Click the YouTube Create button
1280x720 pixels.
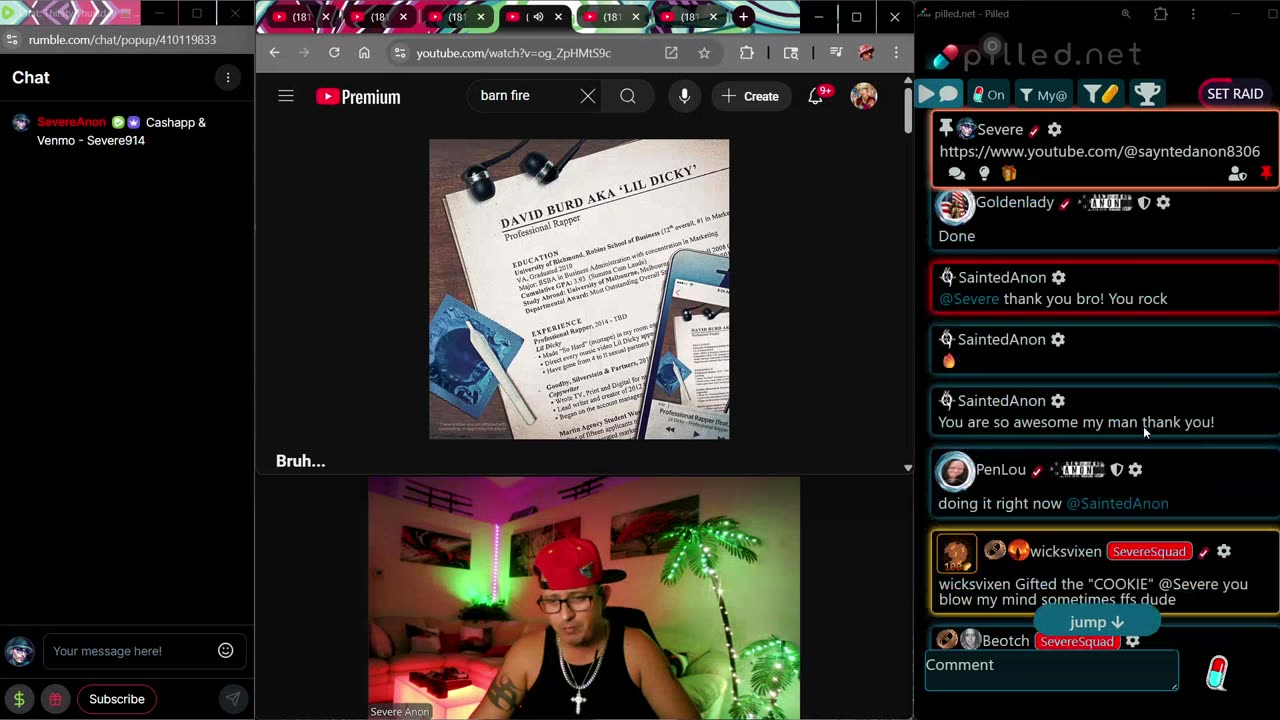click(750, 96)
